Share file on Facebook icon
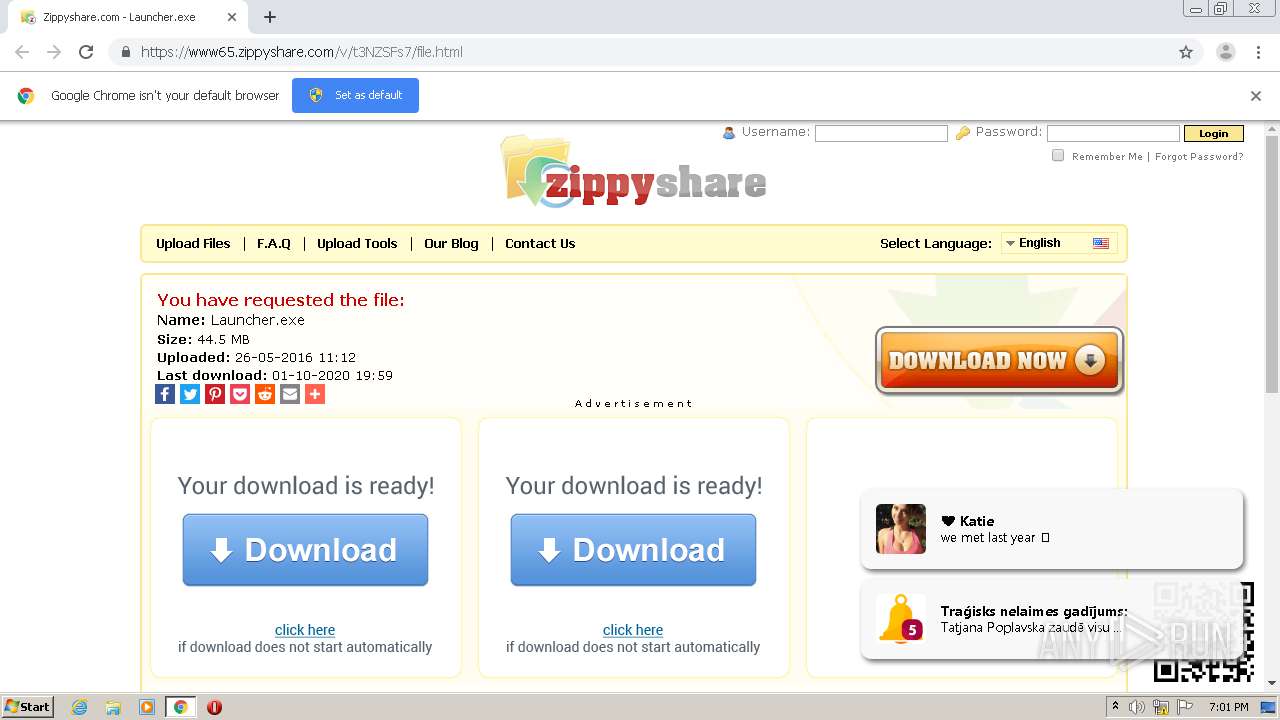Image resolution: width=1280 pixels, height=720 pixels. pyautogui.click(x=165, y=394)
